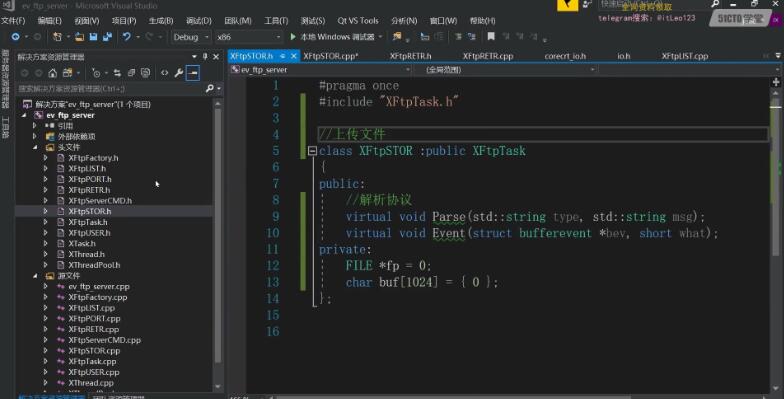Click the 源文件 folder icon
Screen dimensions: 784x399
click(x=50, y=276)
